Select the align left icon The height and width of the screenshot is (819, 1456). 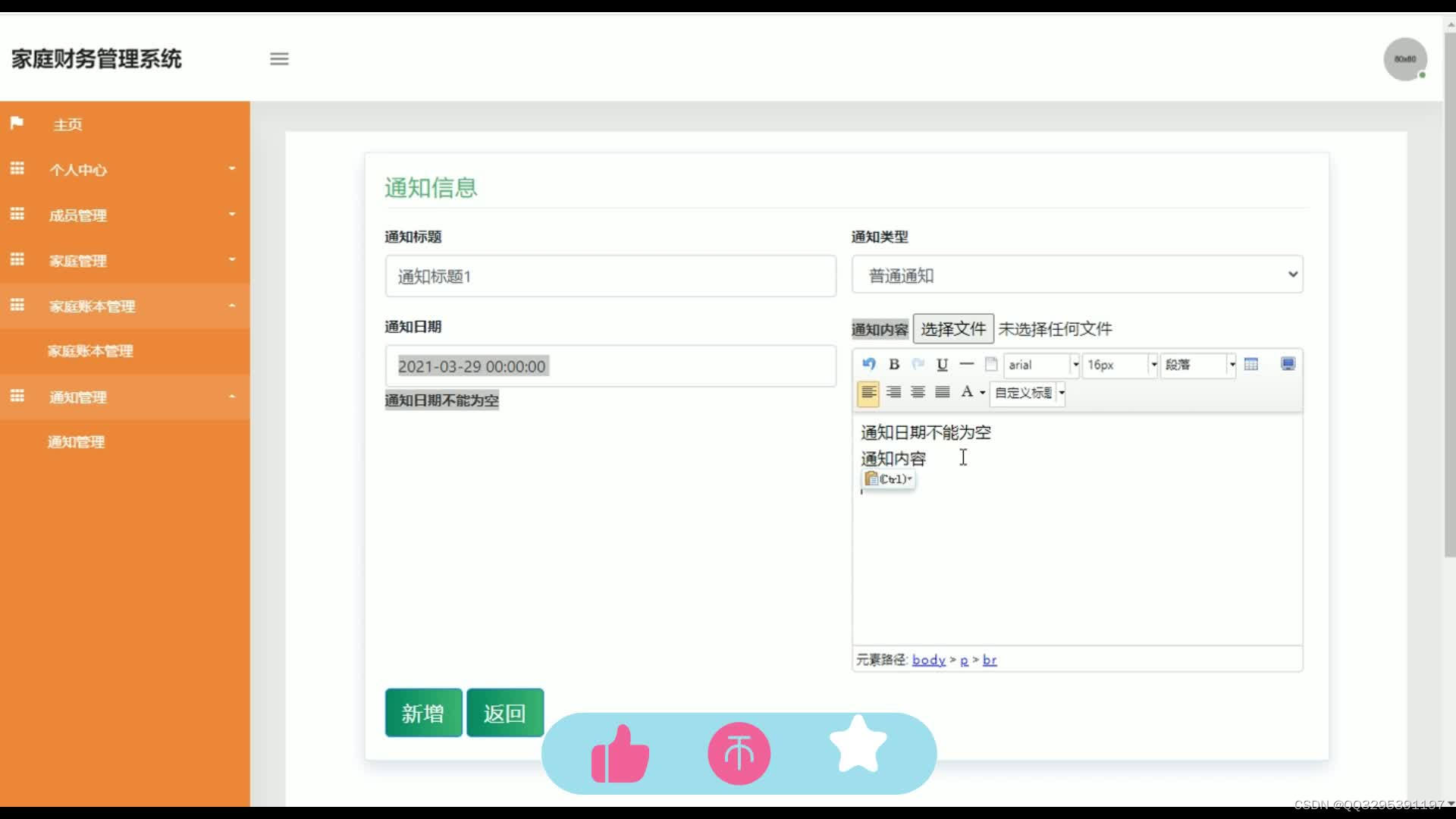869,393
